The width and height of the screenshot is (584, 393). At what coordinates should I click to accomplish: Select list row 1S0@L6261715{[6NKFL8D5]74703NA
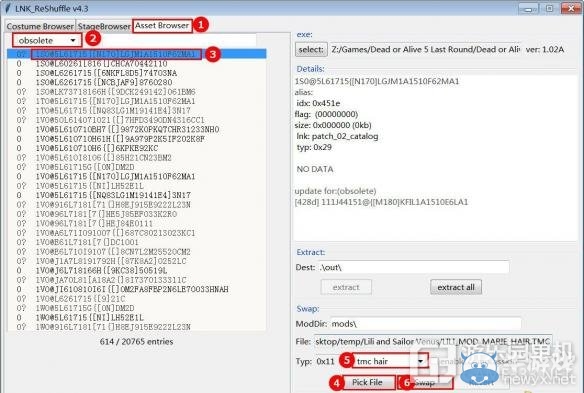(x=137, y=73)
